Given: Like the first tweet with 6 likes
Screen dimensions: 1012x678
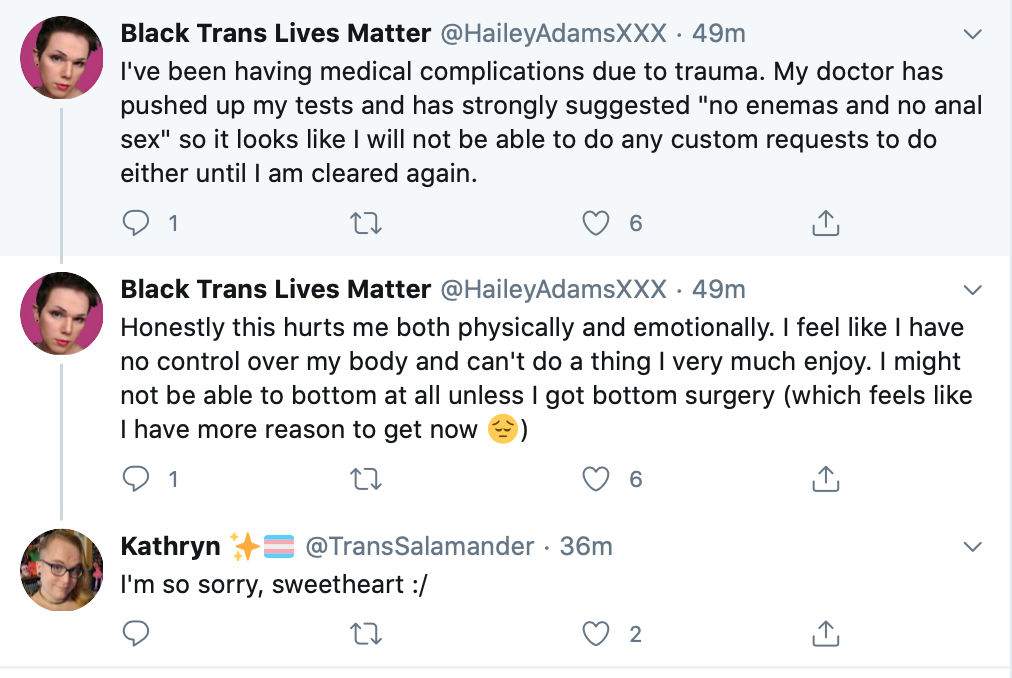Looking at the screenshot, I should (596, 223).
